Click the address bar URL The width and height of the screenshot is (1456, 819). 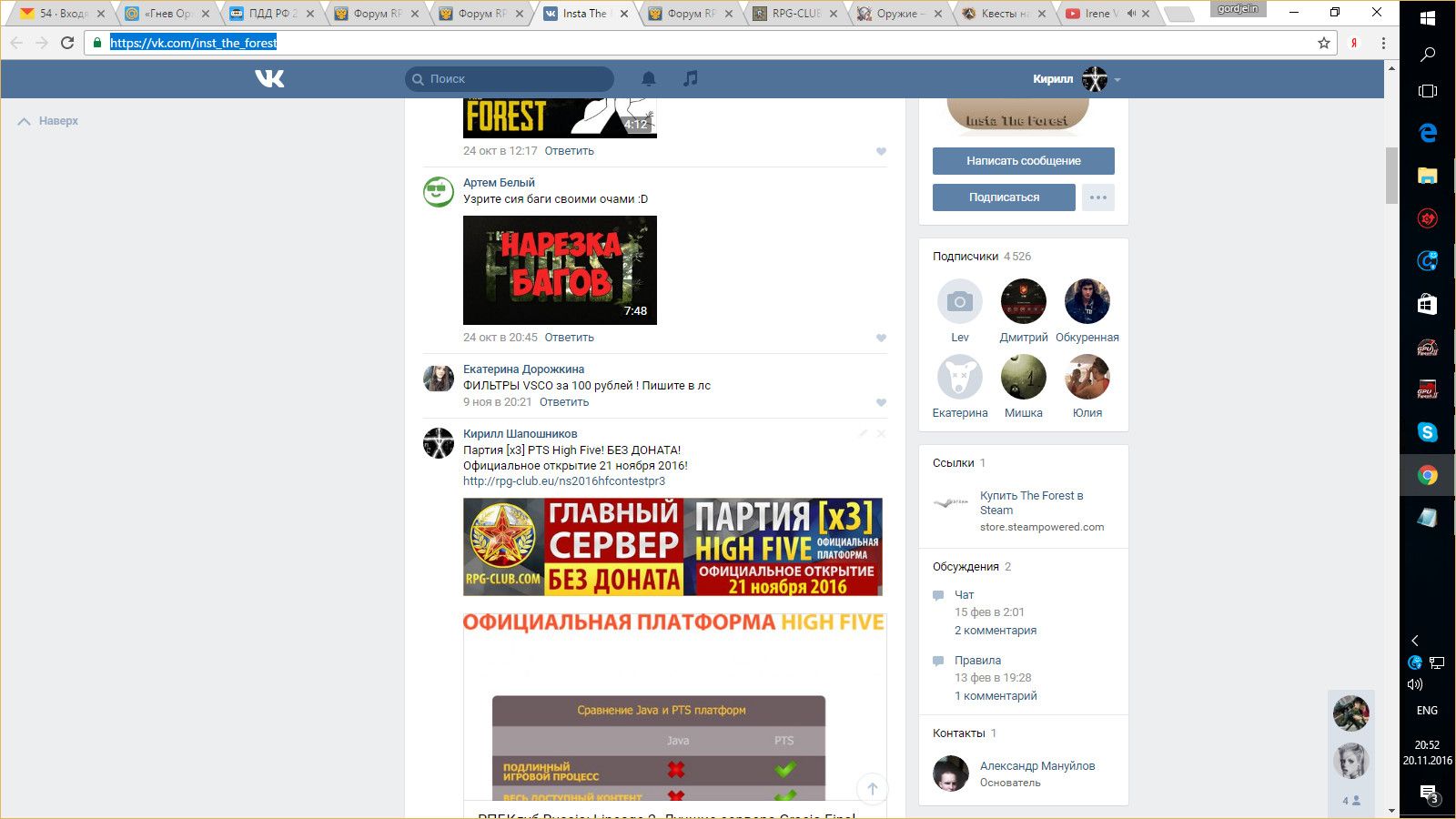[193, 43]
